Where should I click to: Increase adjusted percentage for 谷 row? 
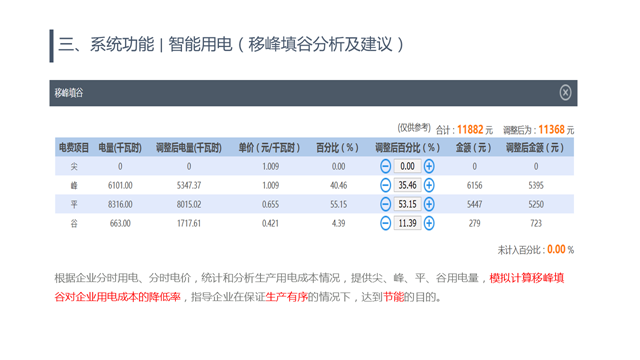[429, 223]
